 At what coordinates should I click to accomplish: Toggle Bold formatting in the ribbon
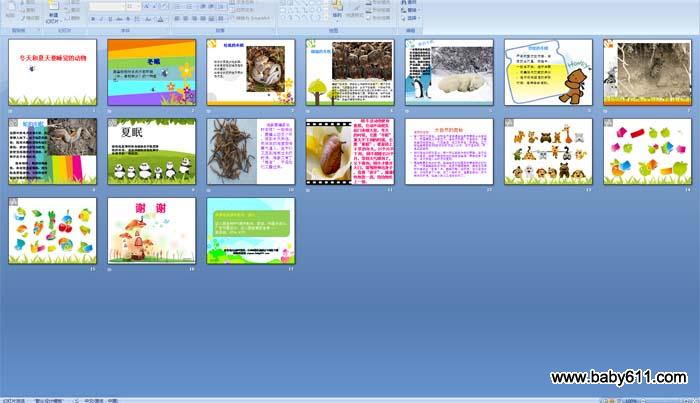pos(93,18)
